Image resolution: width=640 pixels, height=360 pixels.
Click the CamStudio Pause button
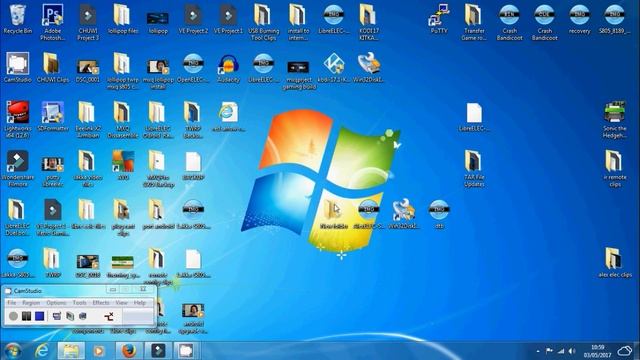click(x=26, y=316)
